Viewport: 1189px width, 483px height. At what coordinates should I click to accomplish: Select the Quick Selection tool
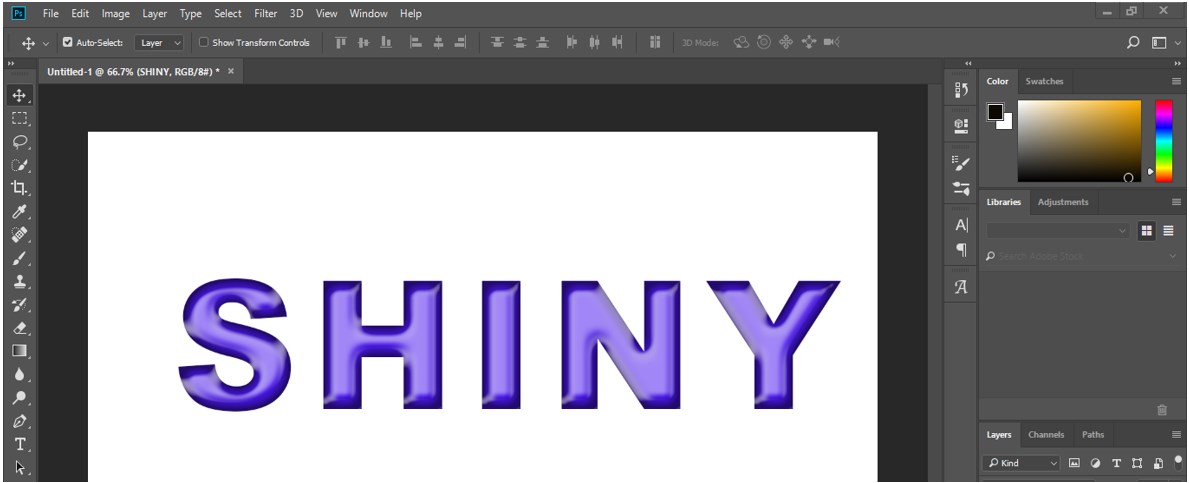coord(19,165)
